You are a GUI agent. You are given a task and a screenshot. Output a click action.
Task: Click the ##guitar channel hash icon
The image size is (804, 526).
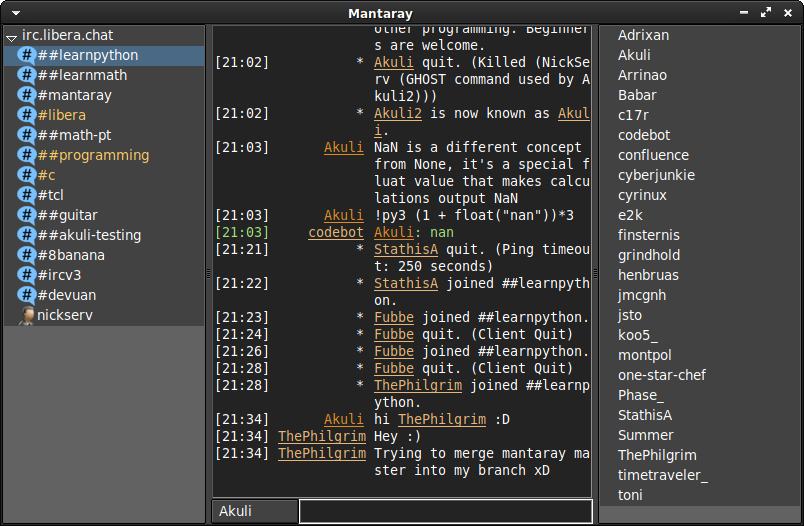(x=27, y=215)
